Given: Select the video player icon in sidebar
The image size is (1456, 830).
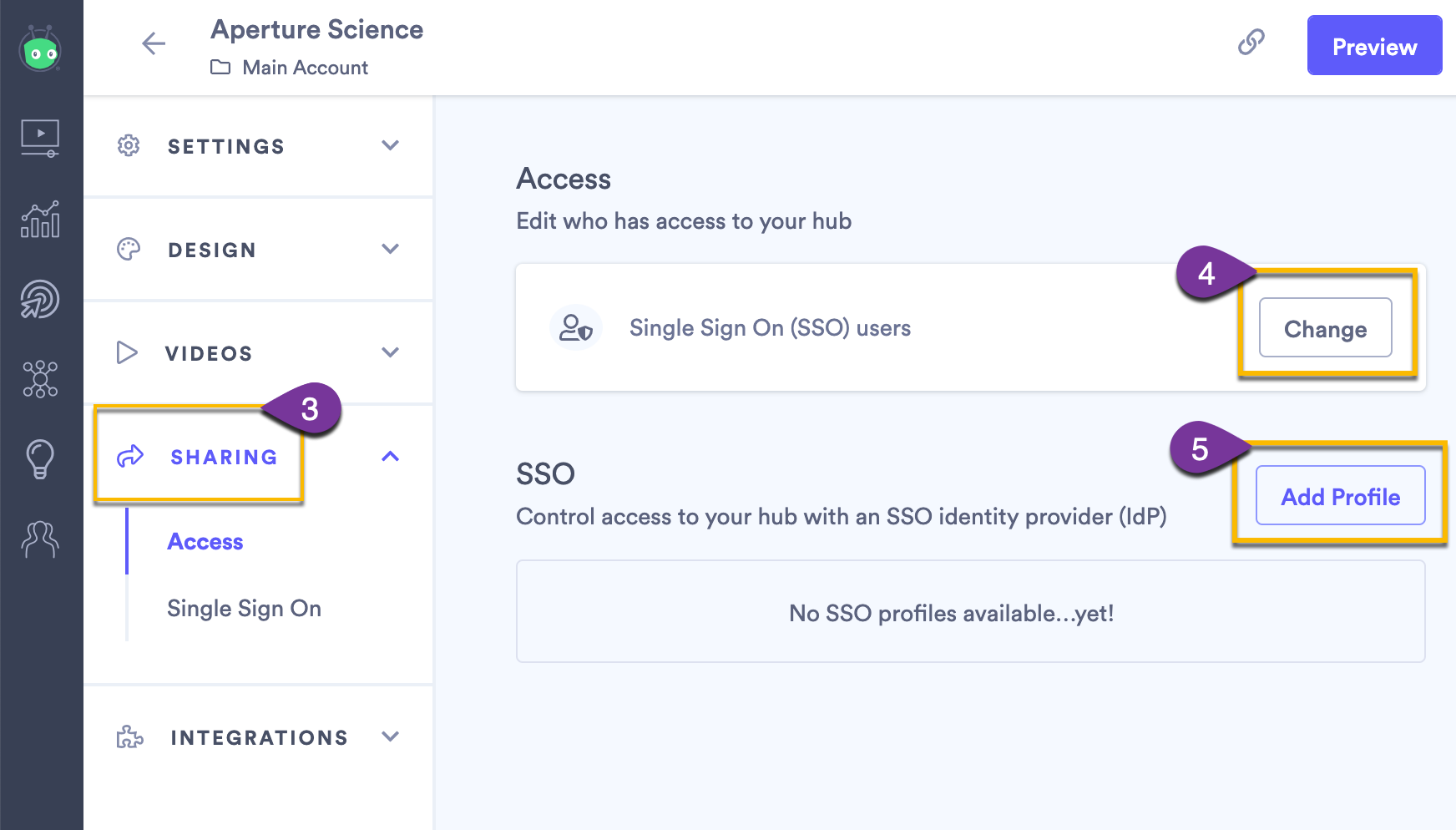Looking at the screenshot, I should [x=40, y=138].
